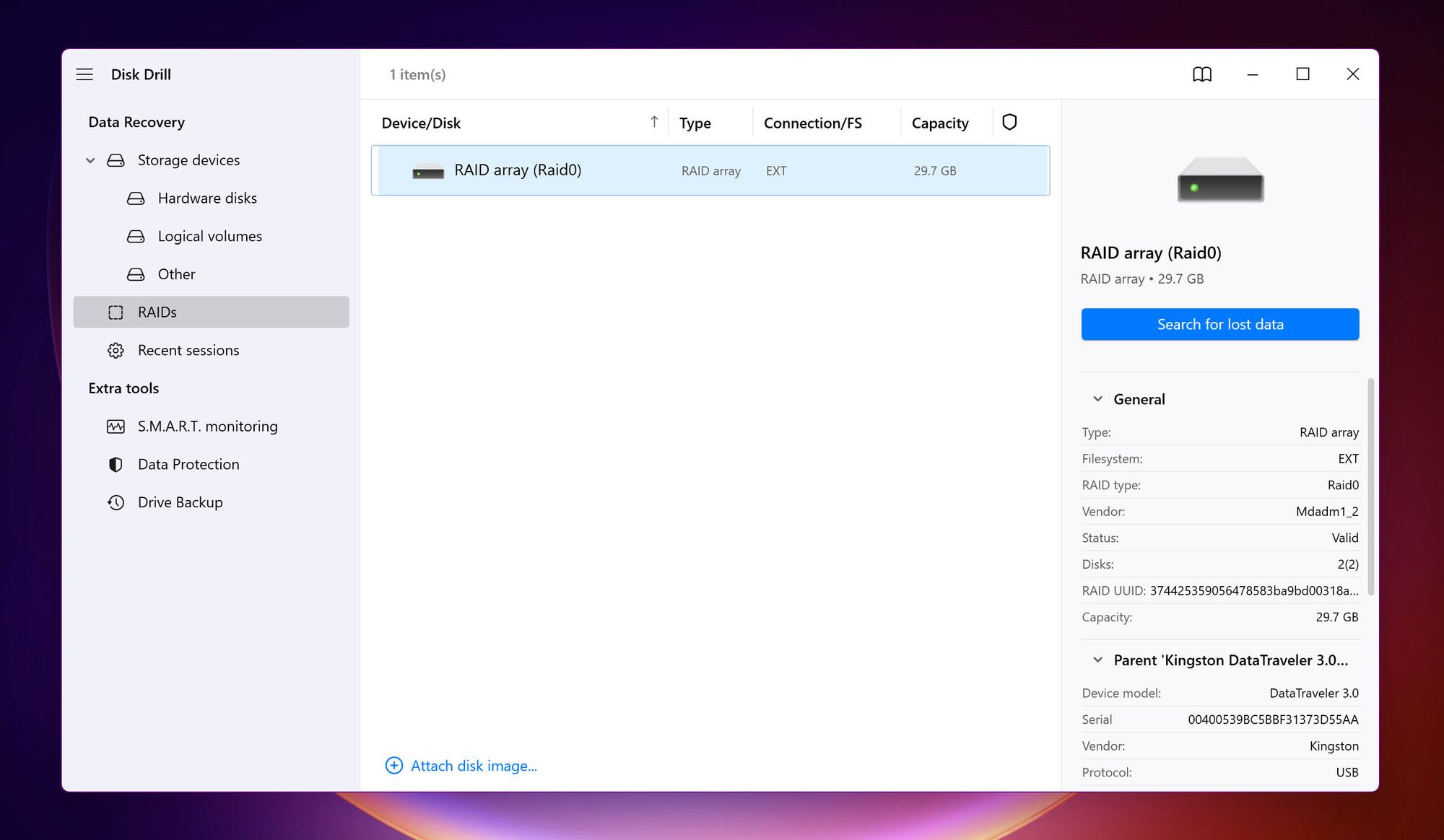Select the RAIDs menu item
The width and height of the screenshot is (1444, 840).
coord(157,311)
